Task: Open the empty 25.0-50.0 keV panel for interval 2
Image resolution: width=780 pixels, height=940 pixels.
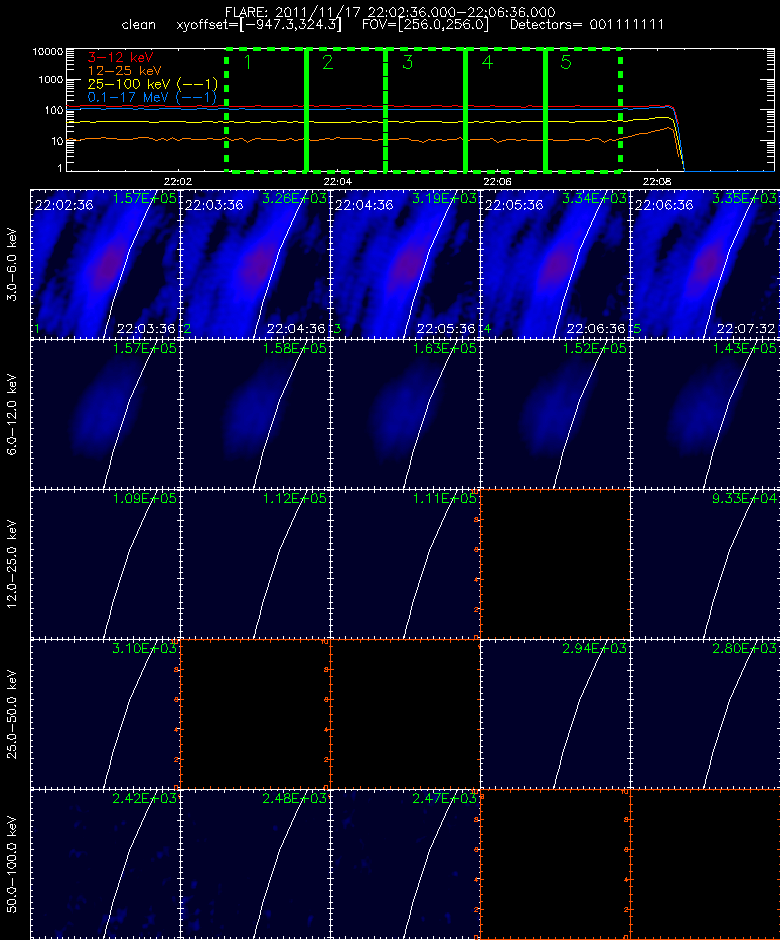Action: click(255, 714)
